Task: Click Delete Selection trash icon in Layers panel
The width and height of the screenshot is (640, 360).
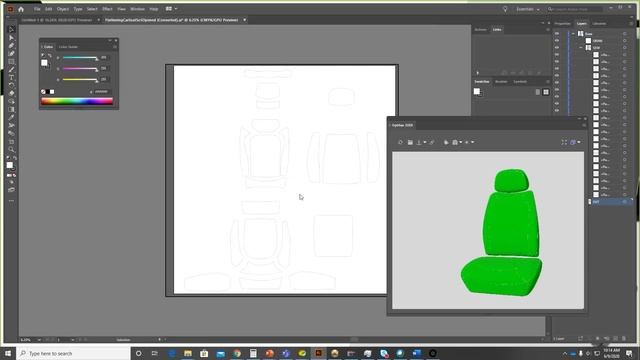Action: pos(624,338)
